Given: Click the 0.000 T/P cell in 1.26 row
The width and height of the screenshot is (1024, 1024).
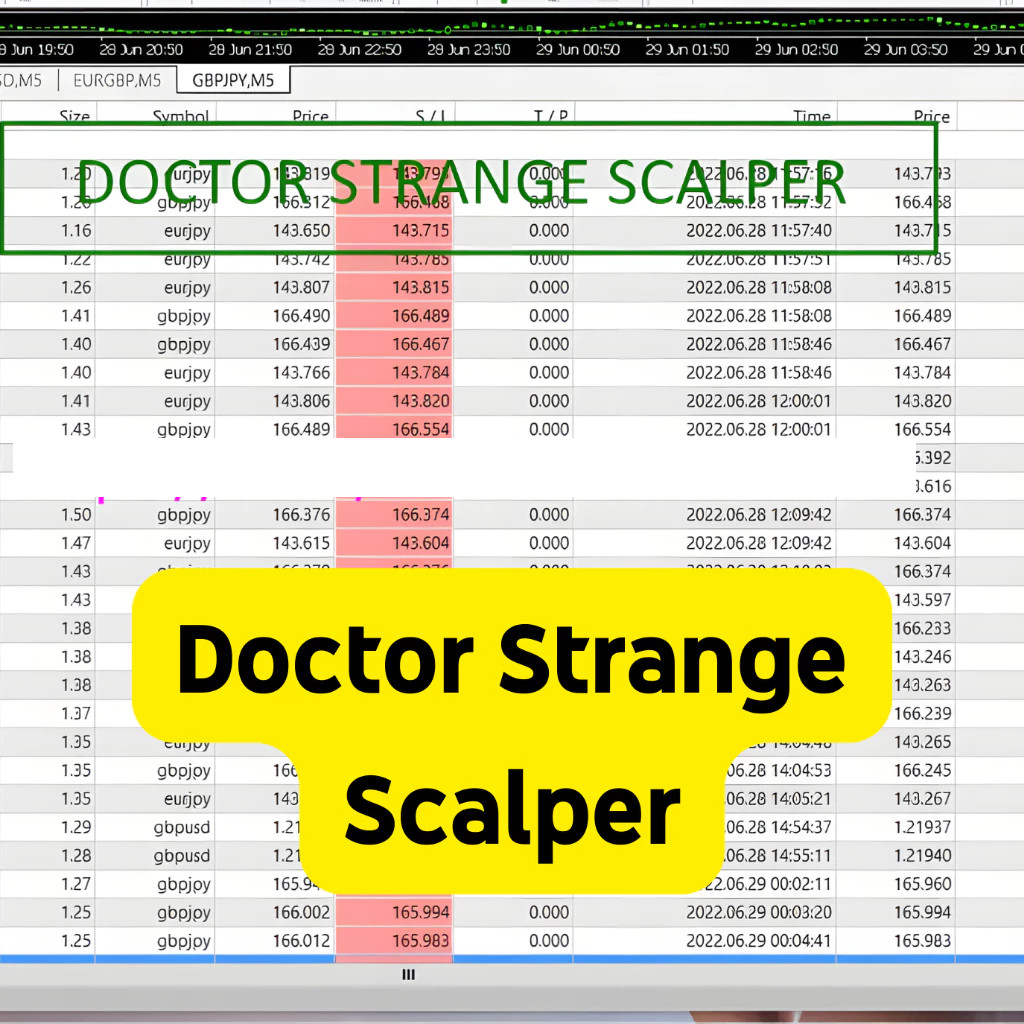Looking at the screenshot, I should tap(549, 287).
